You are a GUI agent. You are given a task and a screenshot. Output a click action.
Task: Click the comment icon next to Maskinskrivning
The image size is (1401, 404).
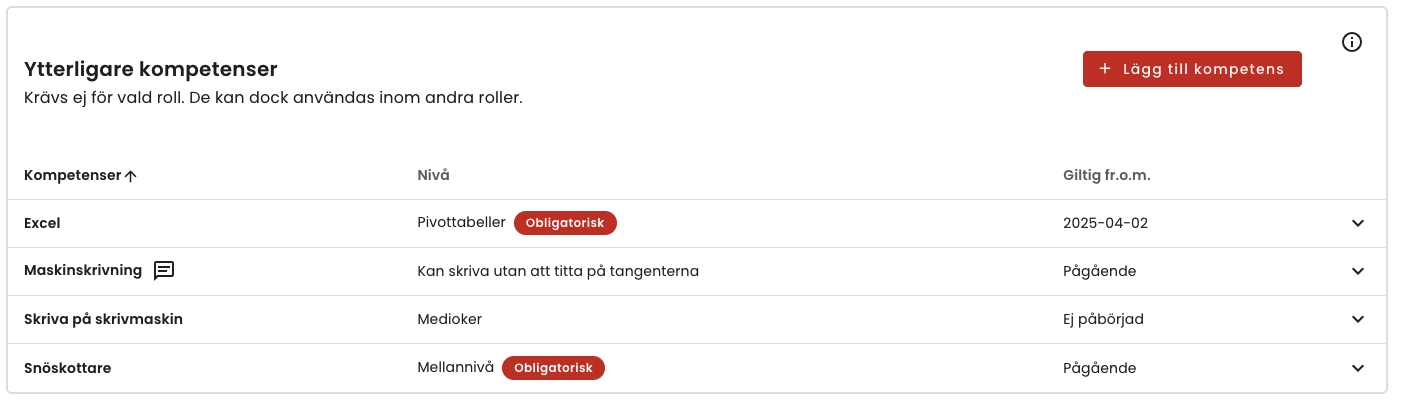(x=164, y=270)
